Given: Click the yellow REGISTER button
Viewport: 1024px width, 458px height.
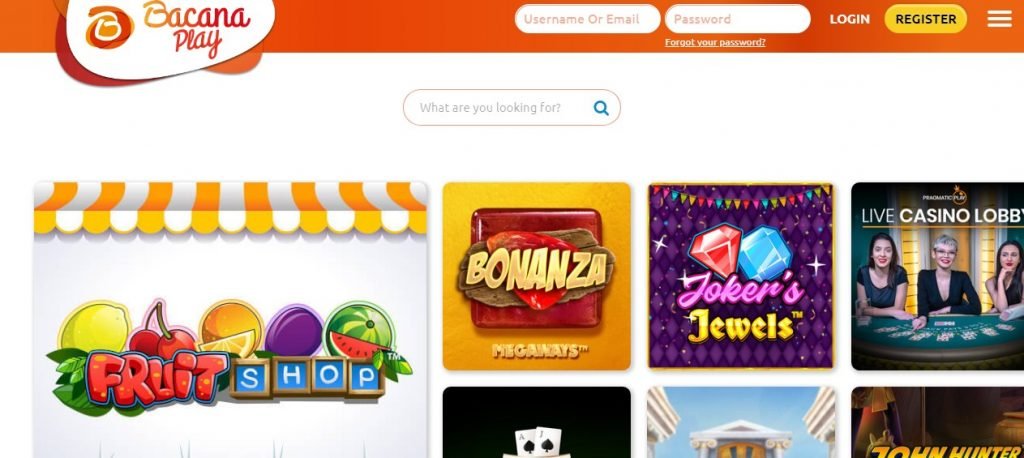Looking at the screenshot, I should coord(925,19).
